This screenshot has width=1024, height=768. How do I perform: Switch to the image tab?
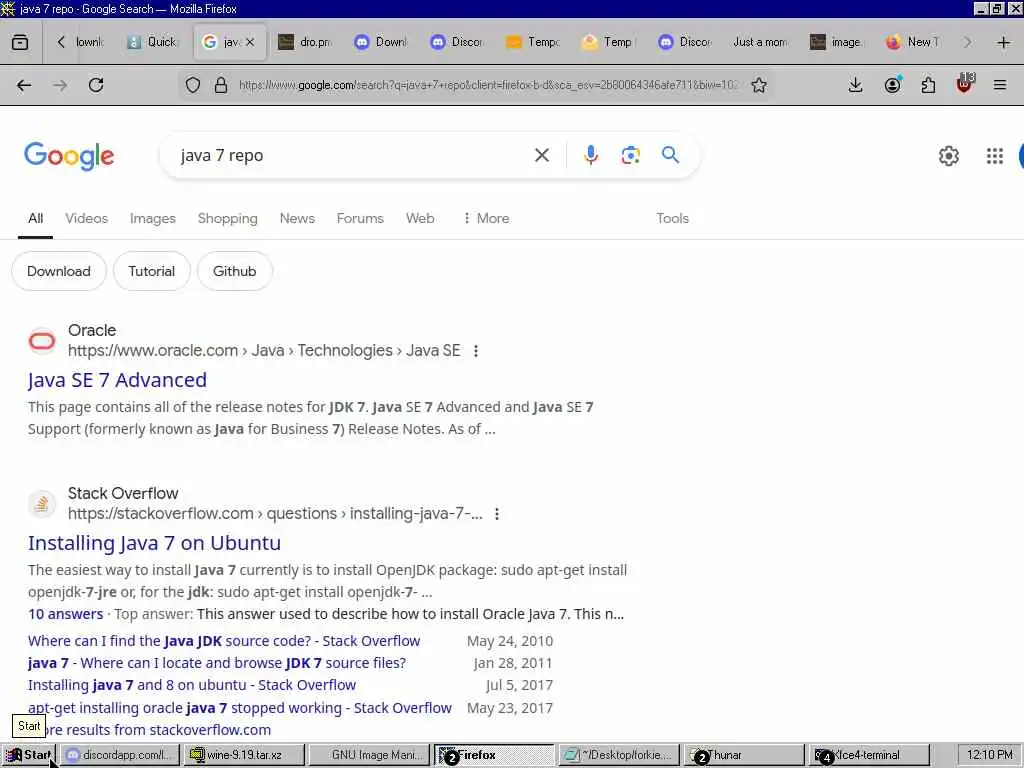pyautogui.click(x=837, y=42)
